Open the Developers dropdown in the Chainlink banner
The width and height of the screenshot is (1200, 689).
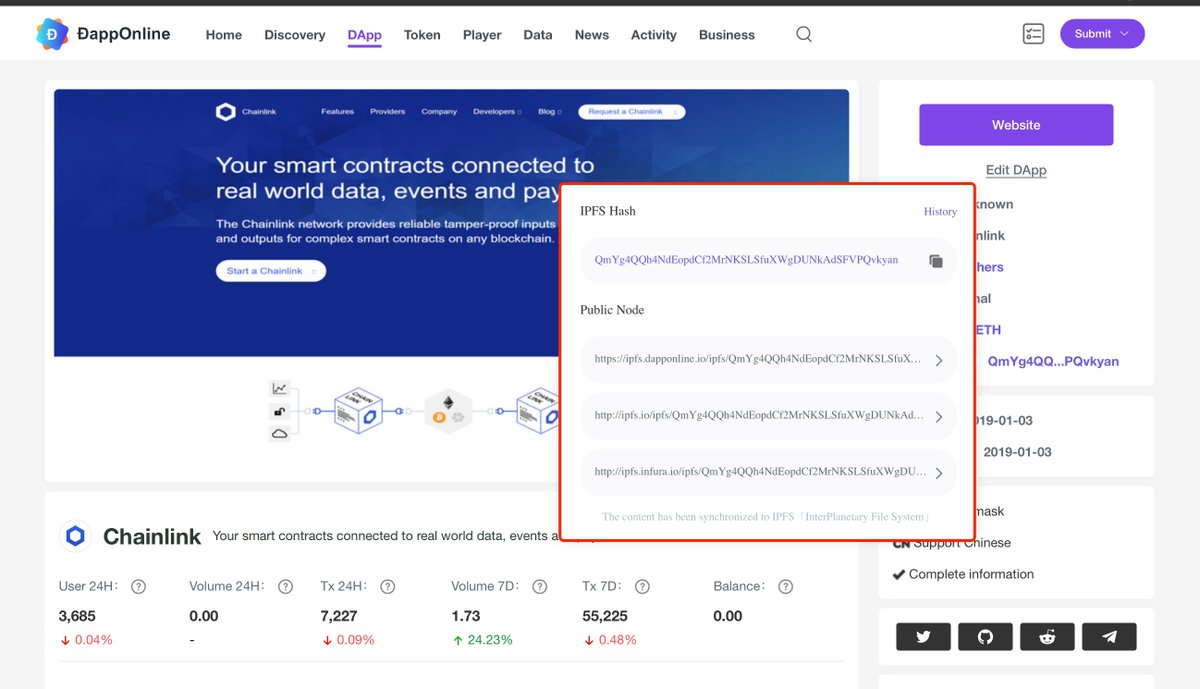(x=497, y=111)
